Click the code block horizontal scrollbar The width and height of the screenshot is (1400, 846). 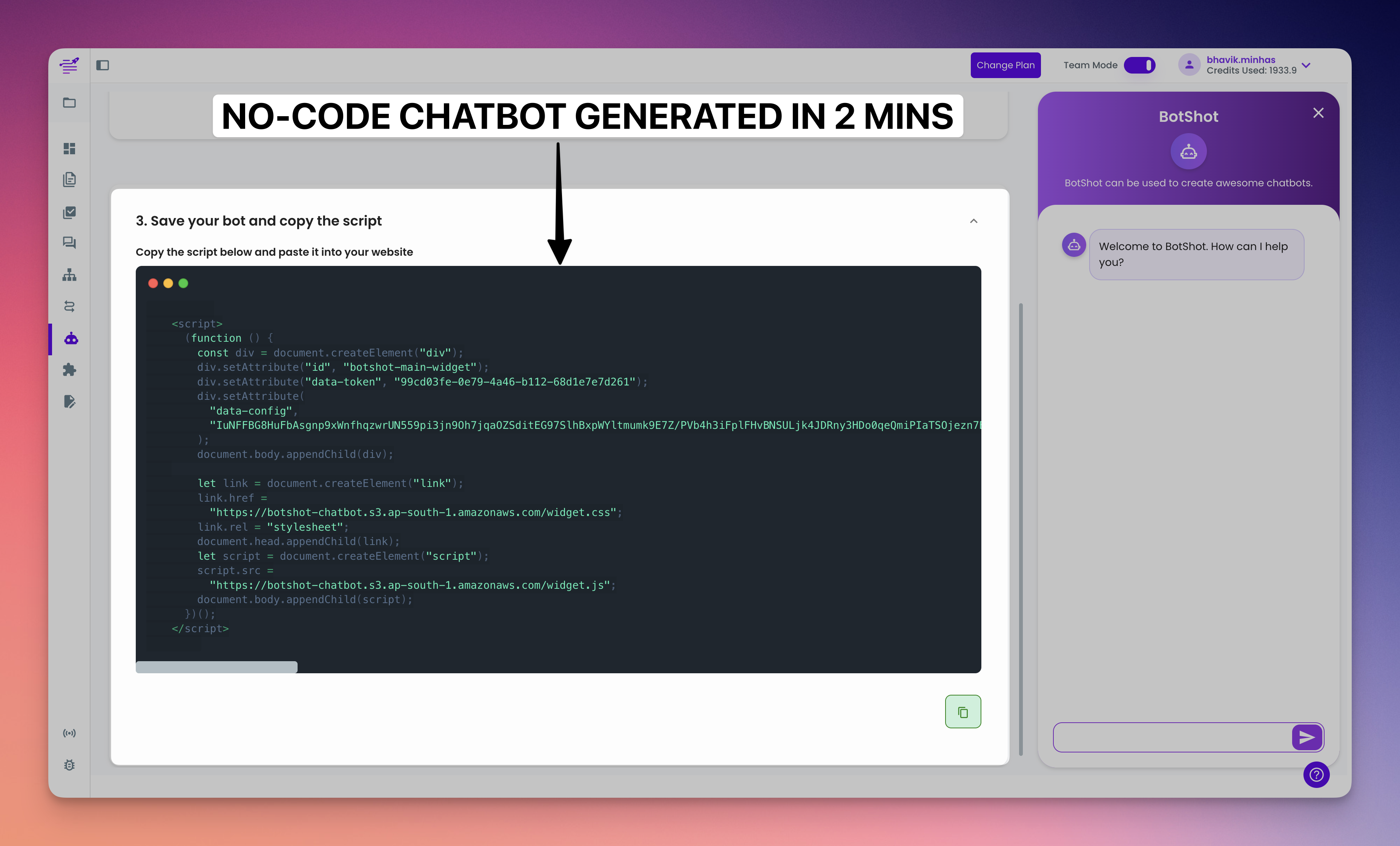tap(216, 667)
